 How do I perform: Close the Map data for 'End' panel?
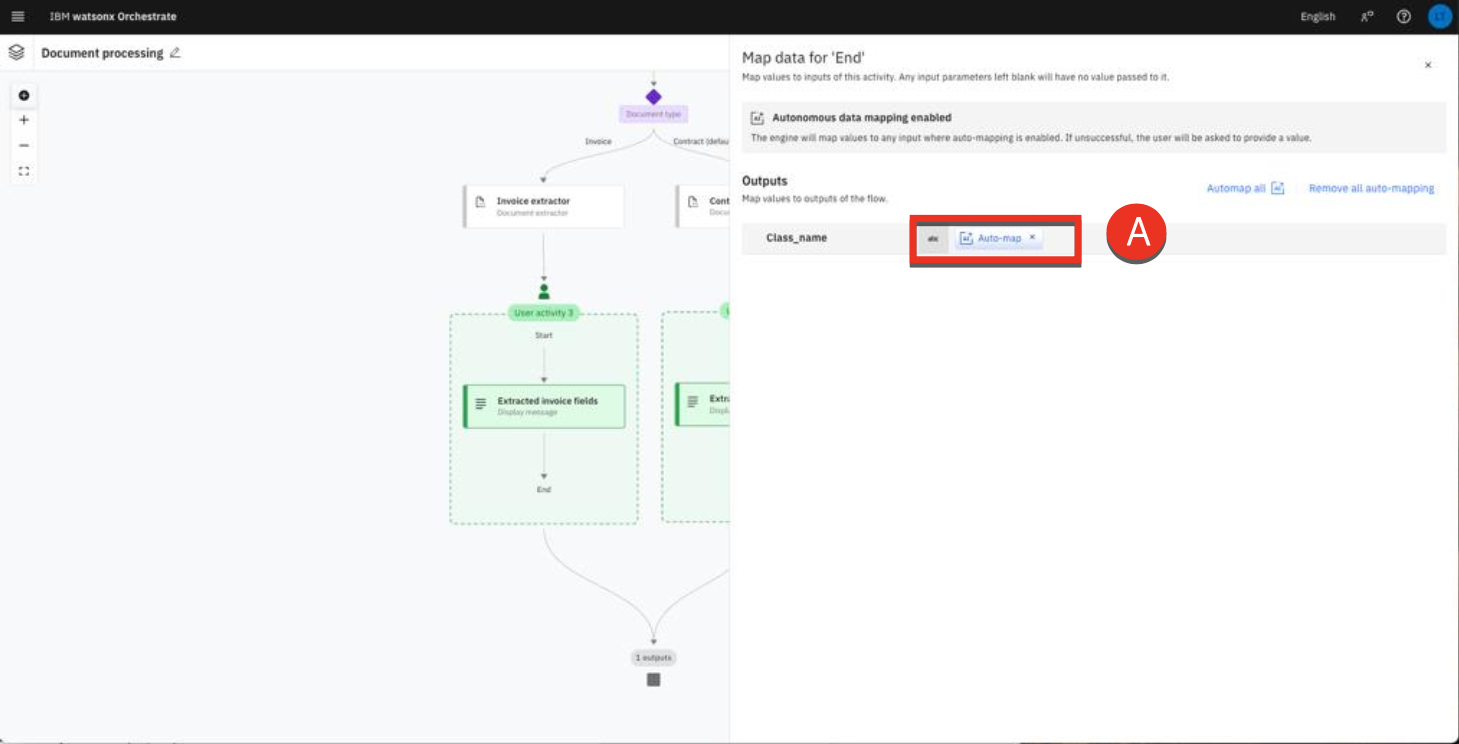[x=1427, y=65]
